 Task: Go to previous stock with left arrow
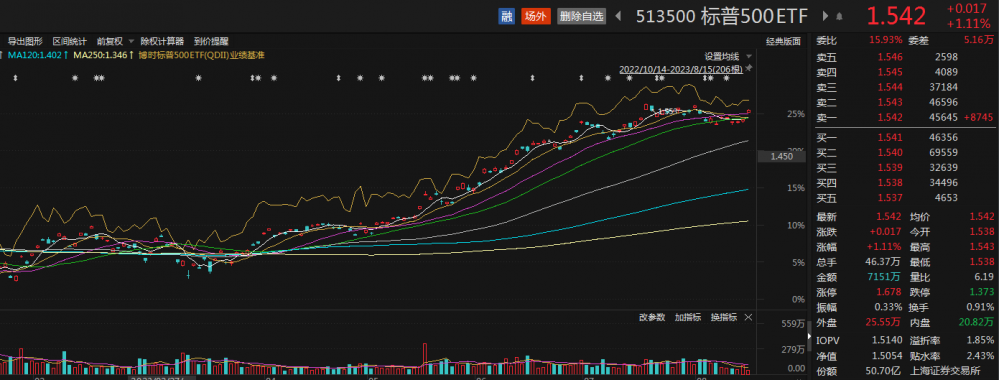pos(618,17)
